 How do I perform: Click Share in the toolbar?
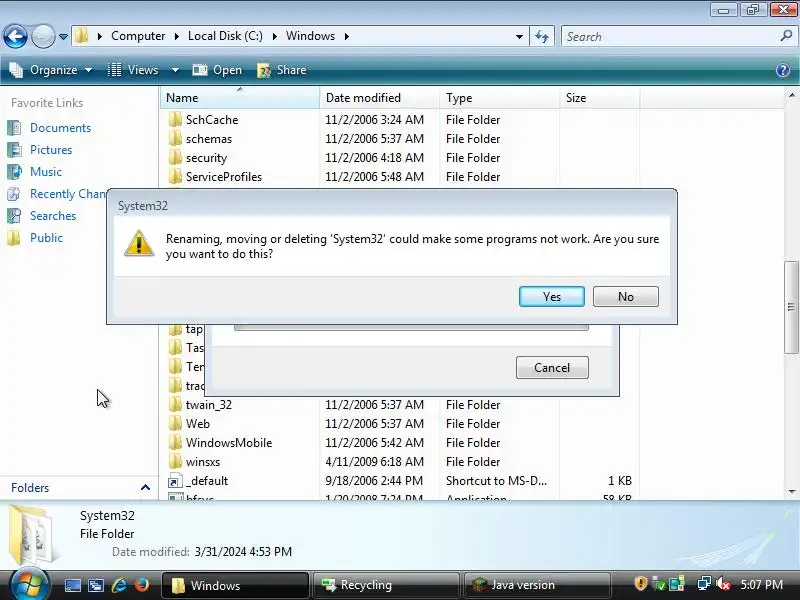tap(282, 70)
